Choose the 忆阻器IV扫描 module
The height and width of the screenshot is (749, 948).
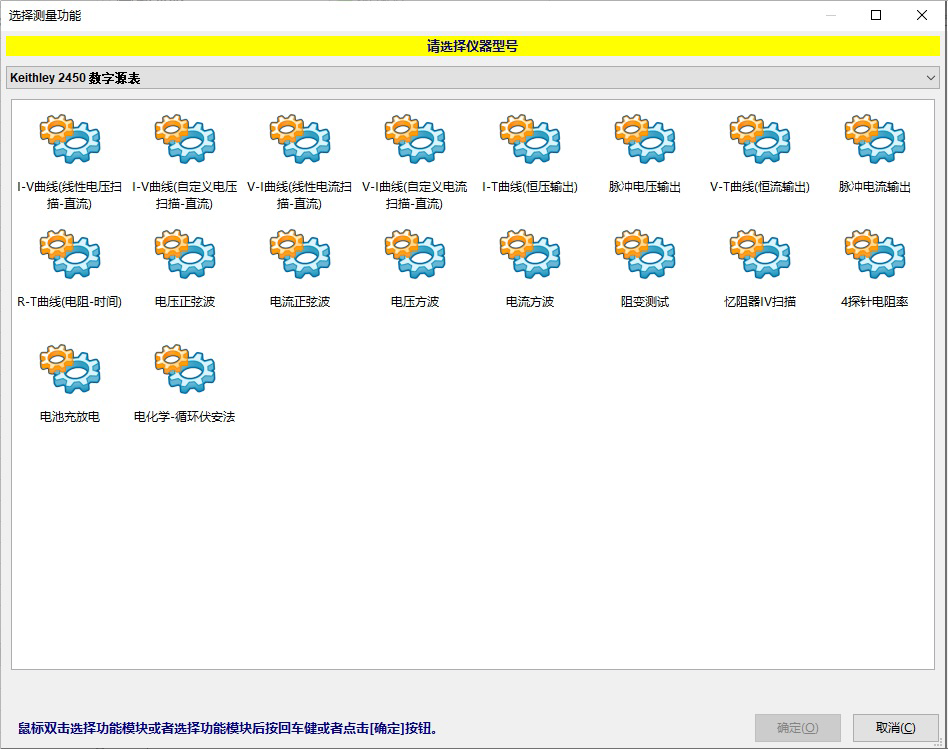pyautogui.click(x=760, y=255)
